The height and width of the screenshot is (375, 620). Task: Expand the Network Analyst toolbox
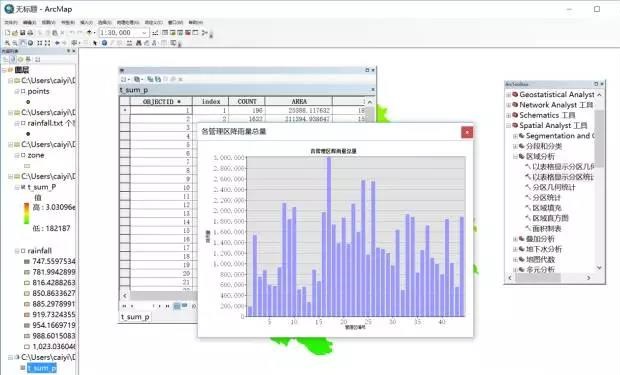509,105
